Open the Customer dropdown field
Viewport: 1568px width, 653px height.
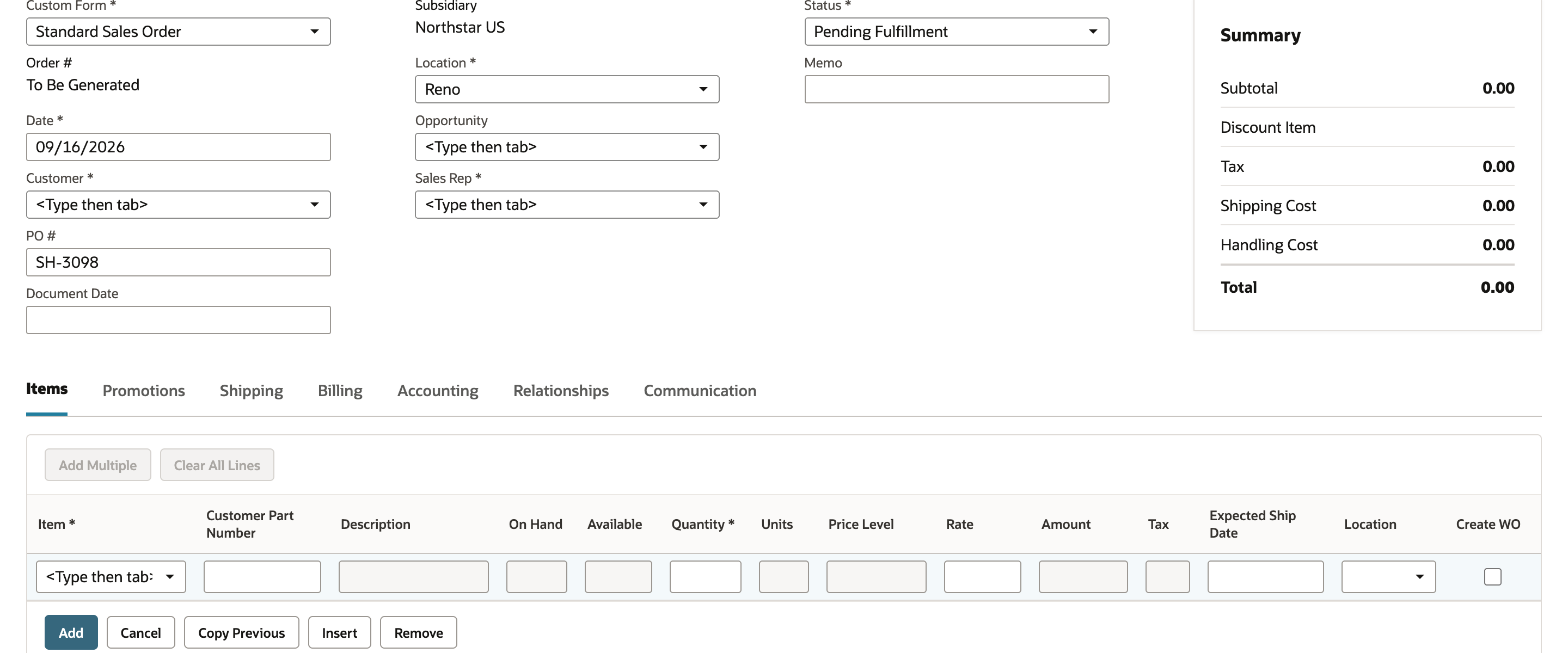point(177,205)
